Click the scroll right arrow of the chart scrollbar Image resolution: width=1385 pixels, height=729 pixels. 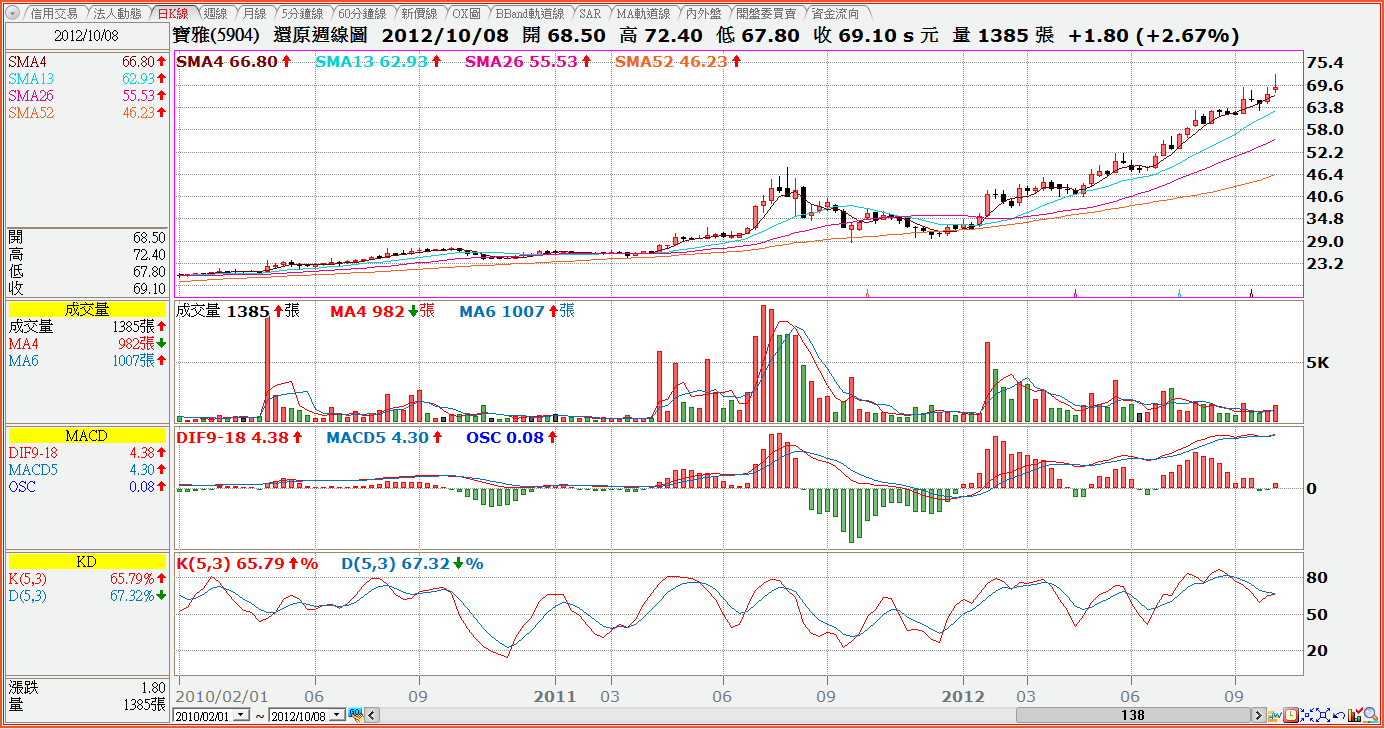click(1259, 715)
